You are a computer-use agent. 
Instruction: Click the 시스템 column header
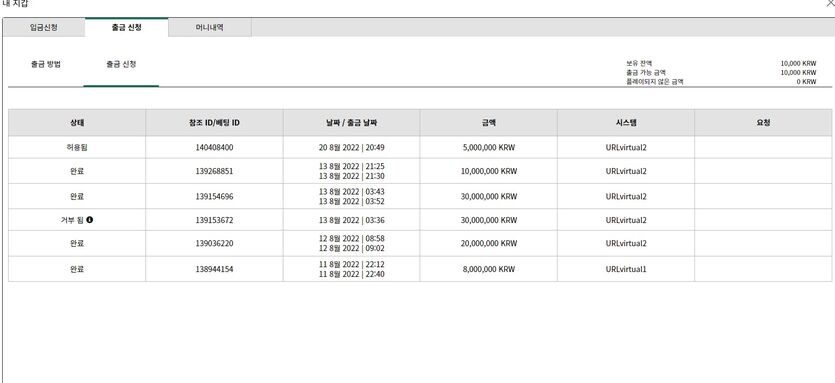(x=626, y=123)
